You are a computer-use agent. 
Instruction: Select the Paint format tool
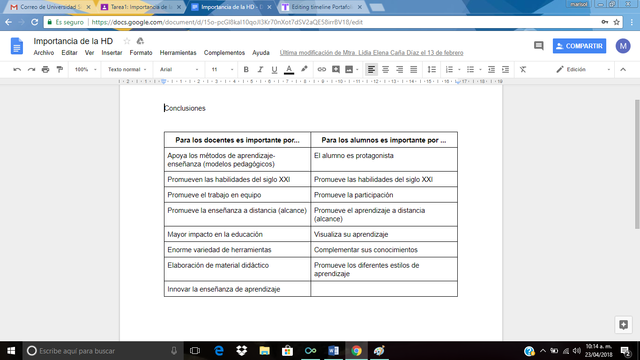(x=60, y=69)
